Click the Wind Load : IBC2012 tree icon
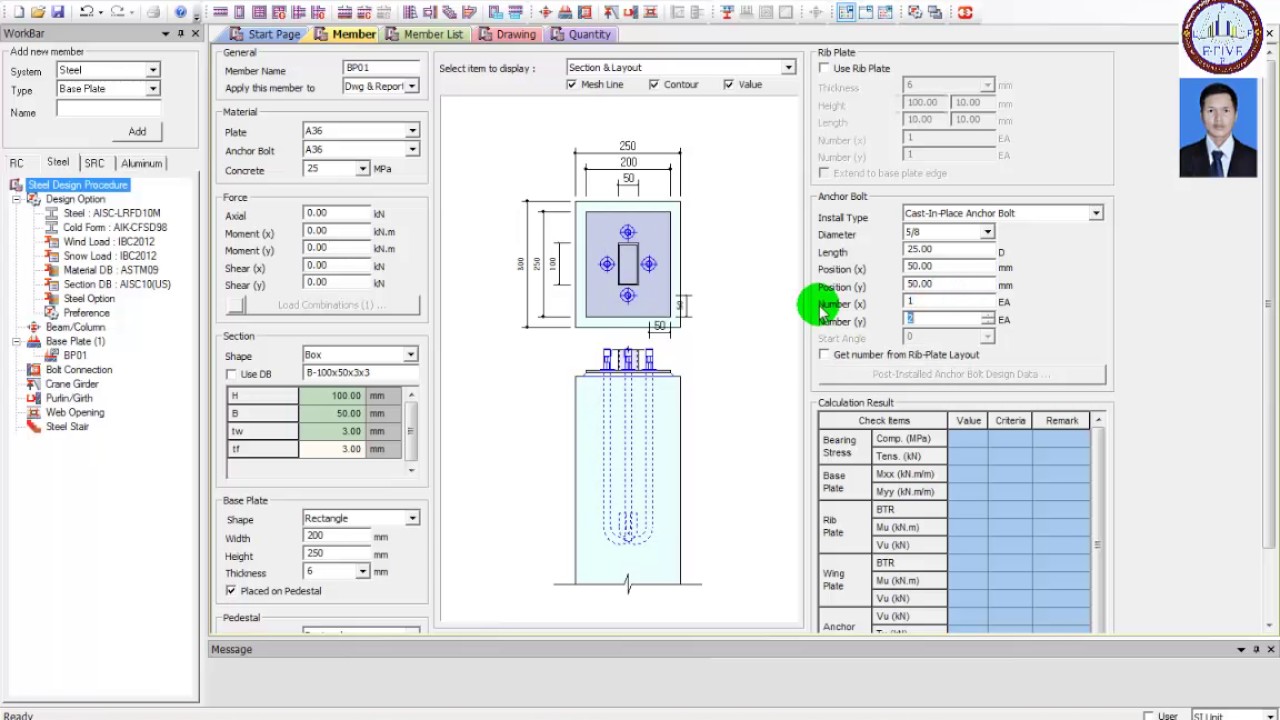 (x=52, y=241)
